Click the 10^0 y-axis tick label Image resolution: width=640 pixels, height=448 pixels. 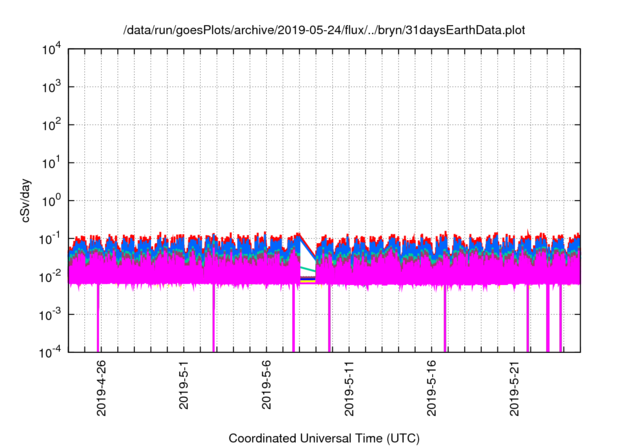click(x=51, y=201)
